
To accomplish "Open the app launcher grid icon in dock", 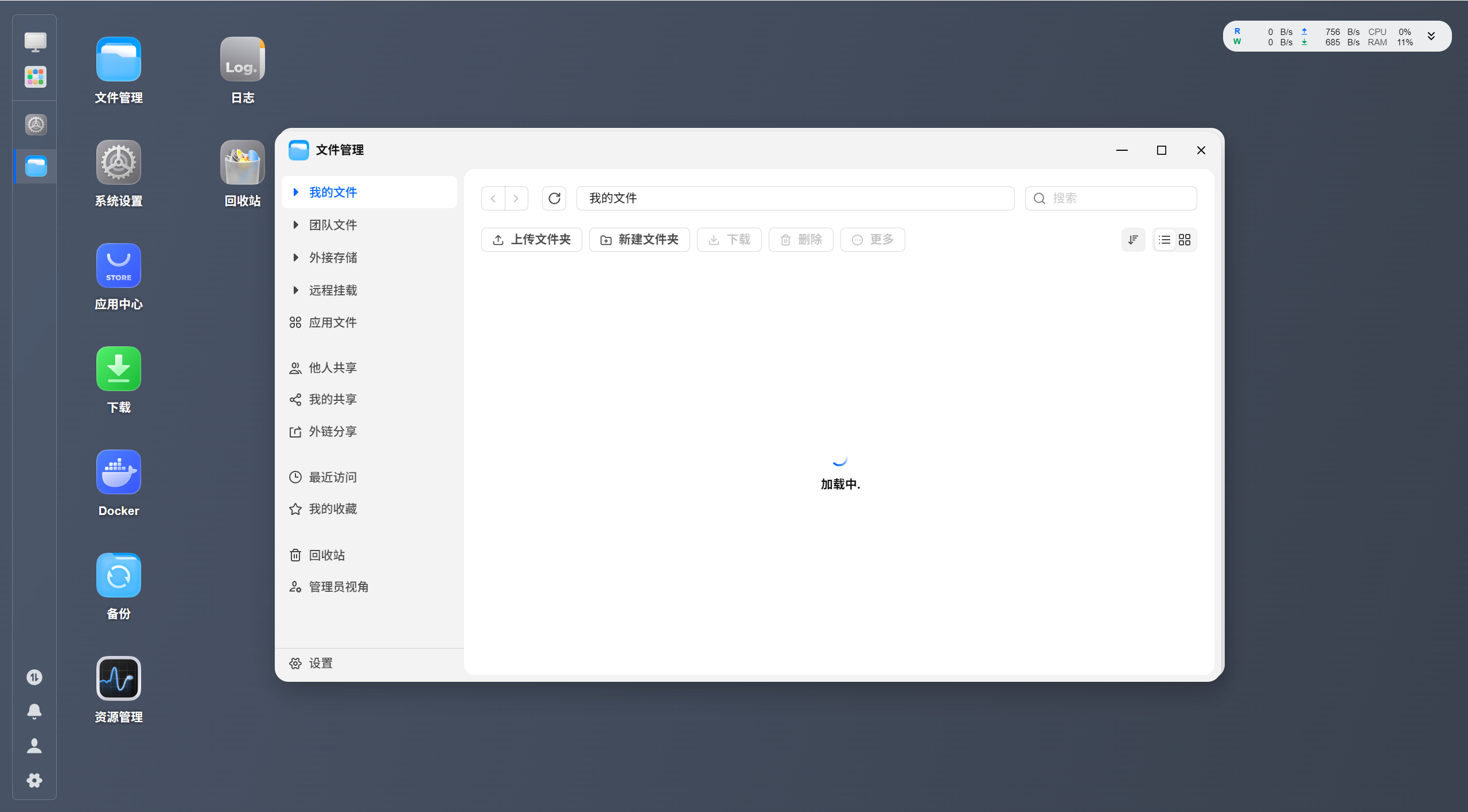I will [x=35, y=77].
